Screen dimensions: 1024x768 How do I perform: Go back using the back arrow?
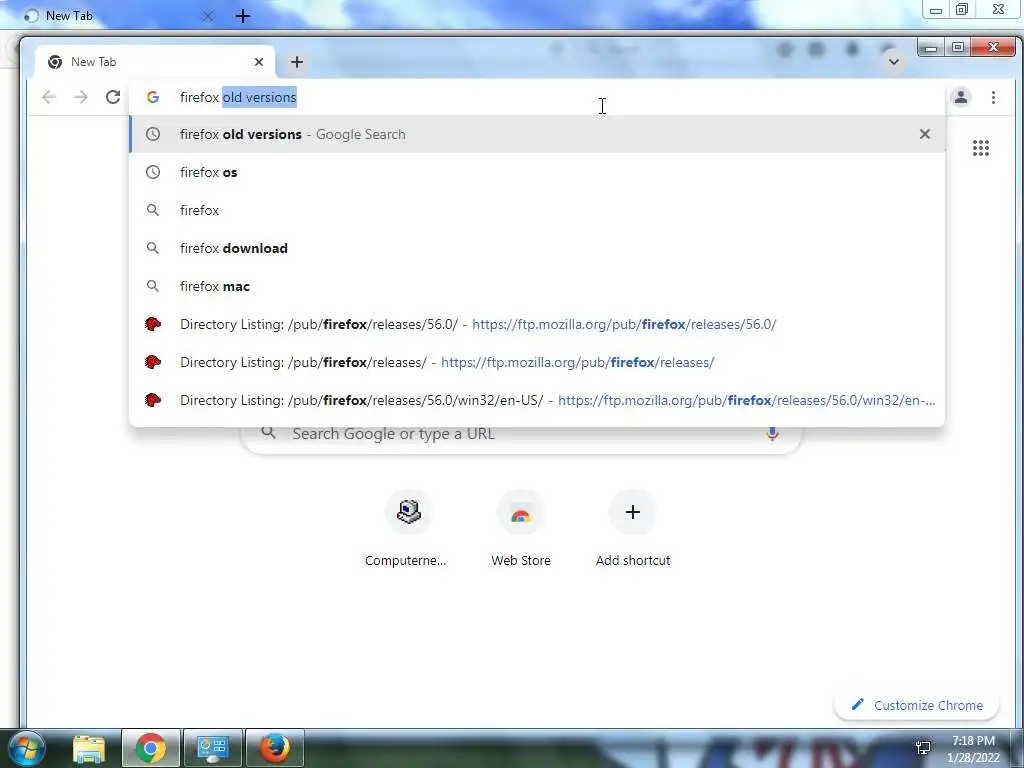48,97
